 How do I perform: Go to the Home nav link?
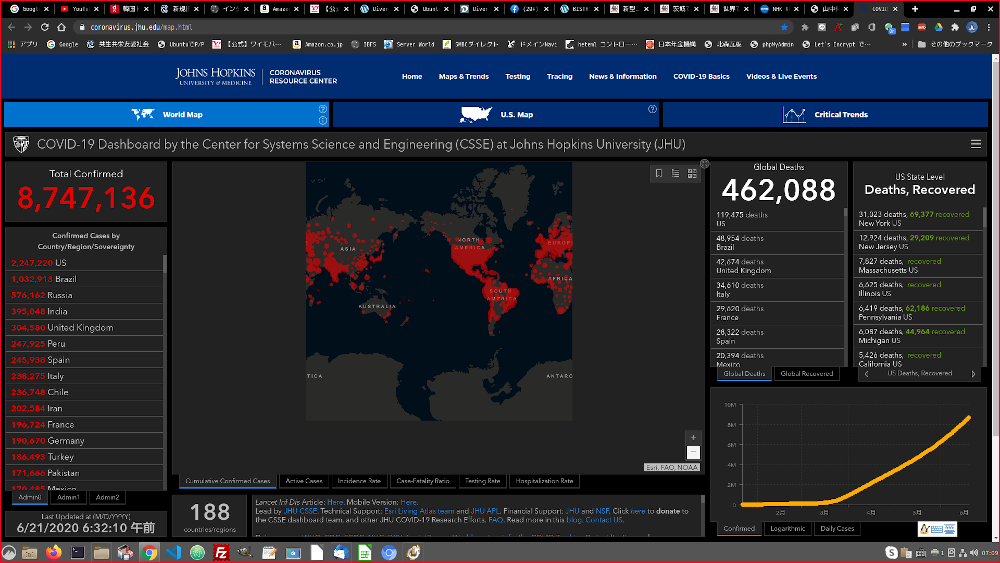[412, 77]
